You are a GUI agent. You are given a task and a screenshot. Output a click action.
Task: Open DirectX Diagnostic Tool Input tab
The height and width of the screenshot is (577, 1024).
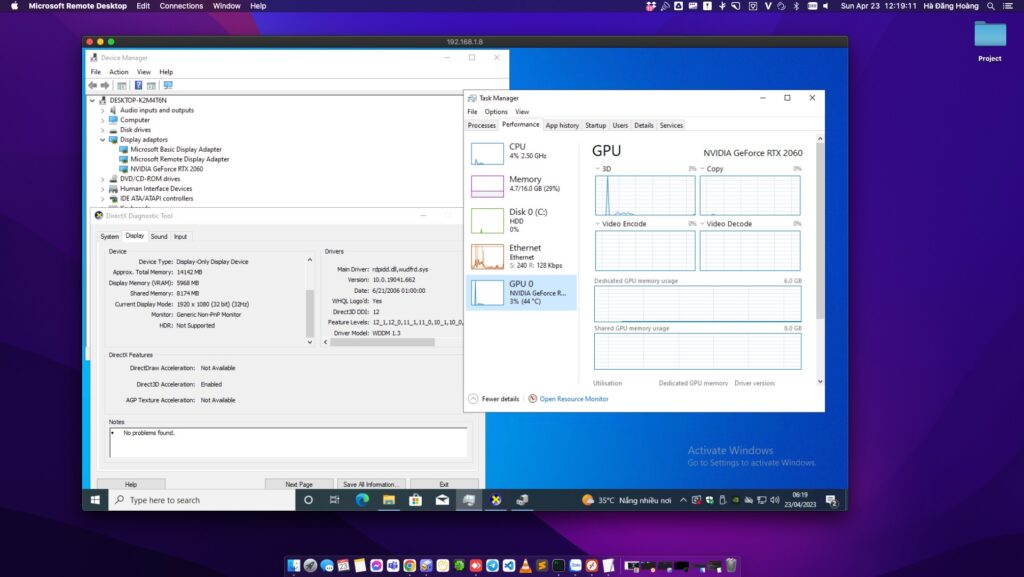[x=180, y=237]
